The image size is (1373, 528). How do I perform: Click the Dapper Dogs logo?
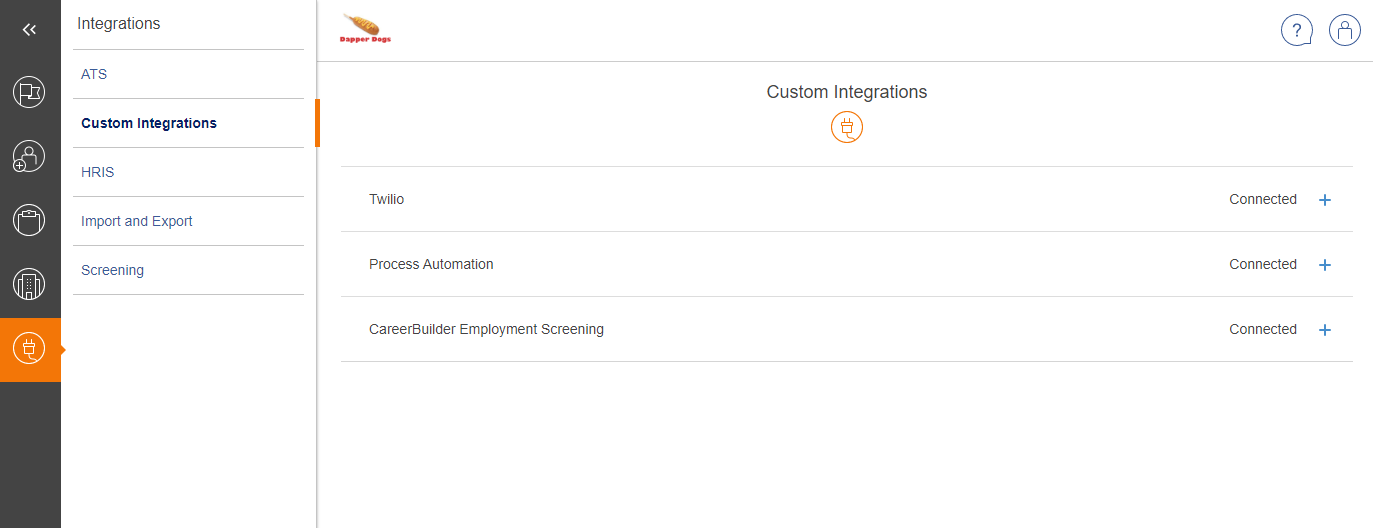(x=365, y=29)
